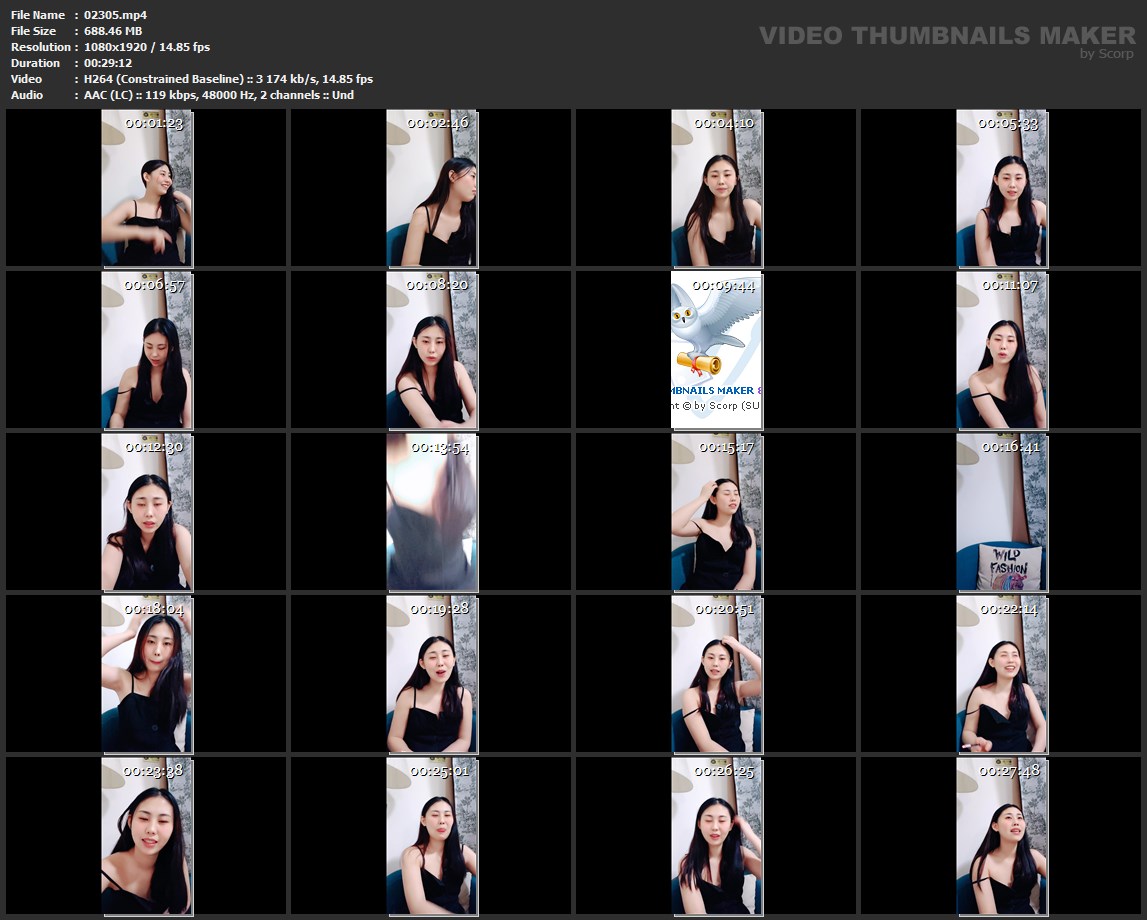Select the last frame at 00:27:48
Viewport: 1147px width, 920px height.
click(x=1001, y=836)
